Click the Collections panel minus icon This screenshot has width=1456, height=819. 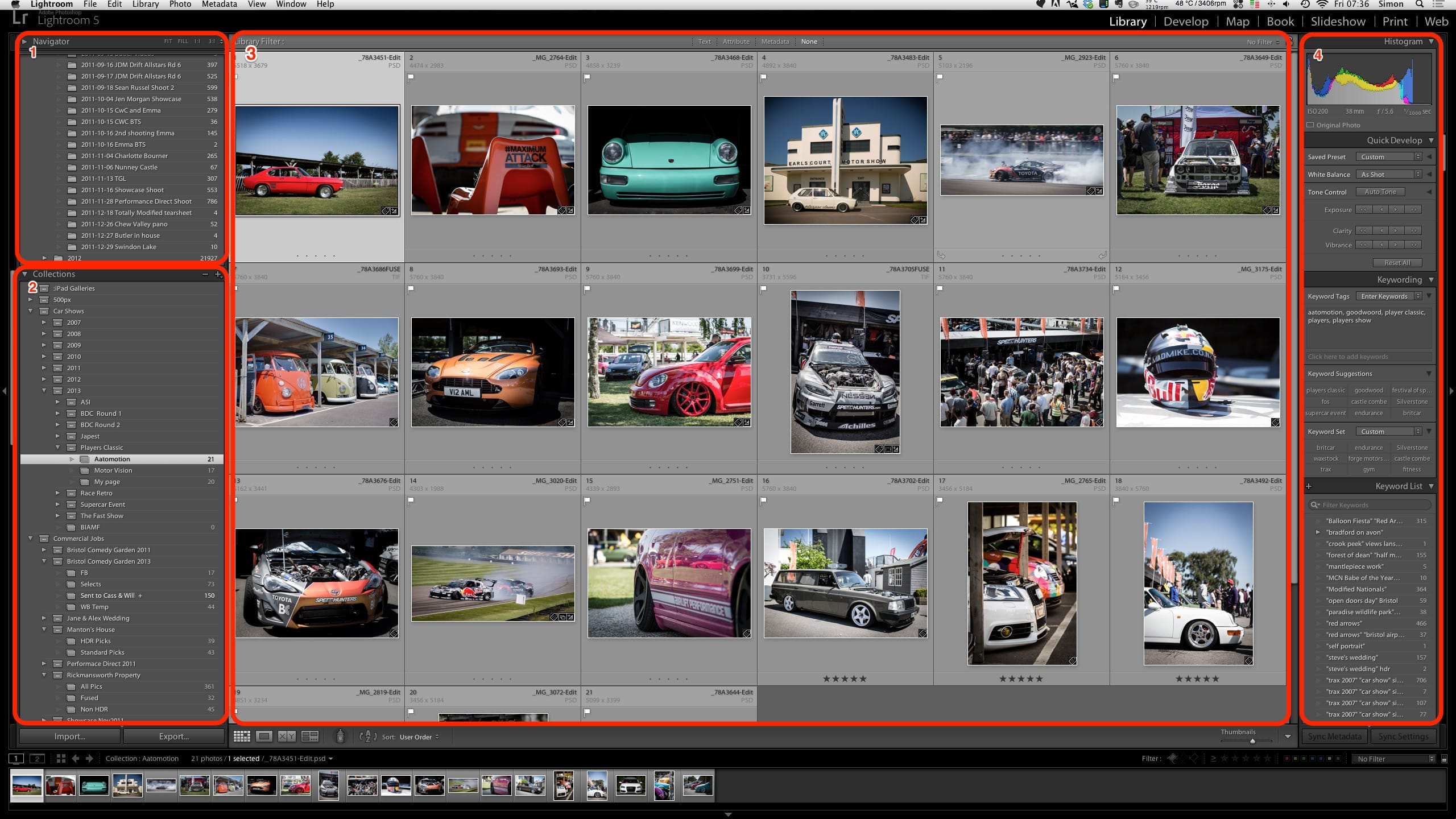205,274
